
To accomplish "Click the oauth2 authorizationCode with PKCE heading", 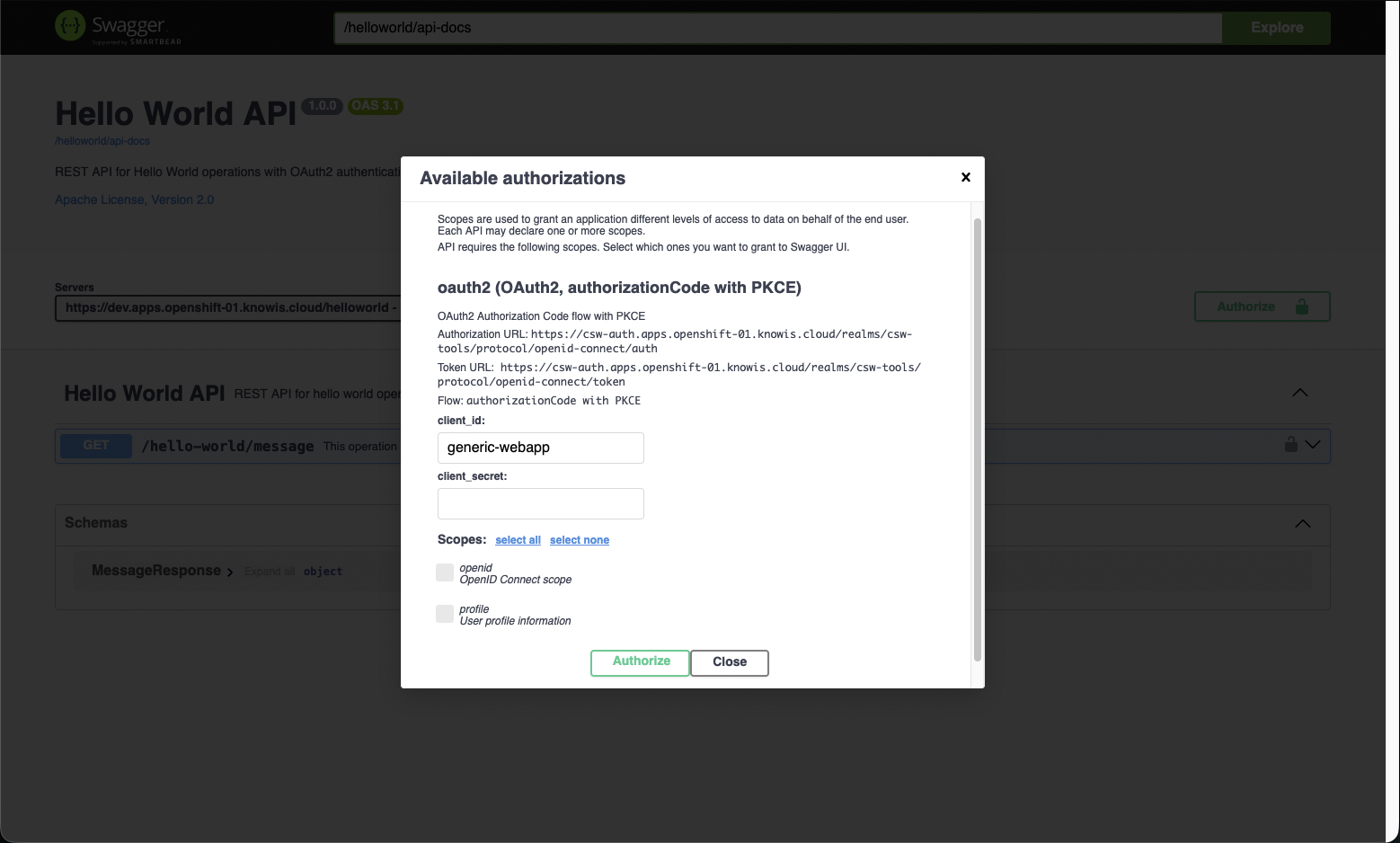I will 619,288.
